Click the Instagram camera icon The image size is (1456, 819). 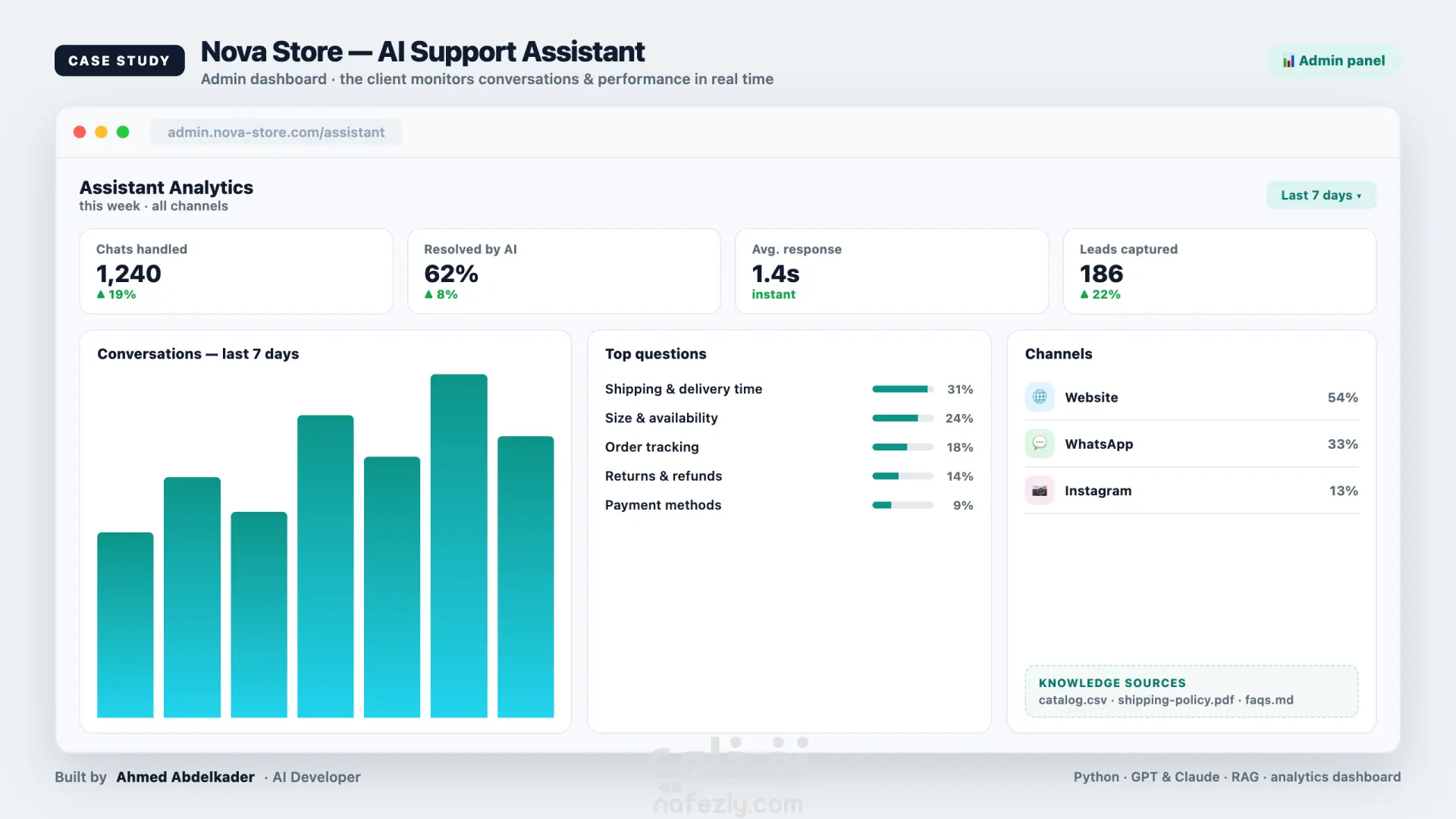tap(1039, 491)
